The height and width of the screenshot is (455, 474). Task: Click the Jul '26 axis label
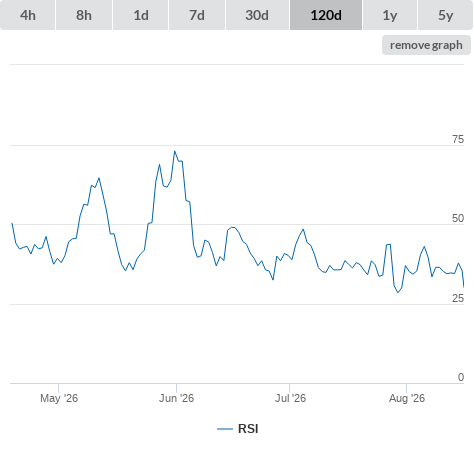click(x=290, y=398)
